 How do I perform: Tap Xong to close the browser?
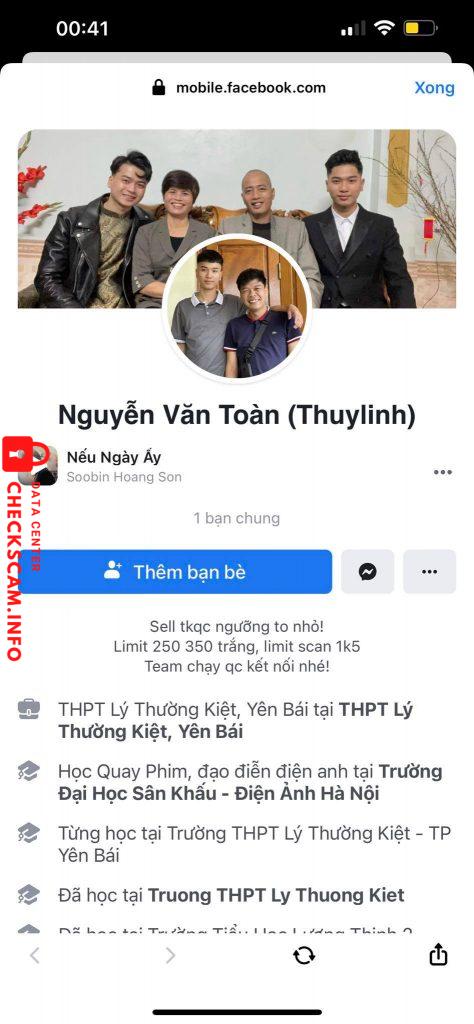click(434, 88)
